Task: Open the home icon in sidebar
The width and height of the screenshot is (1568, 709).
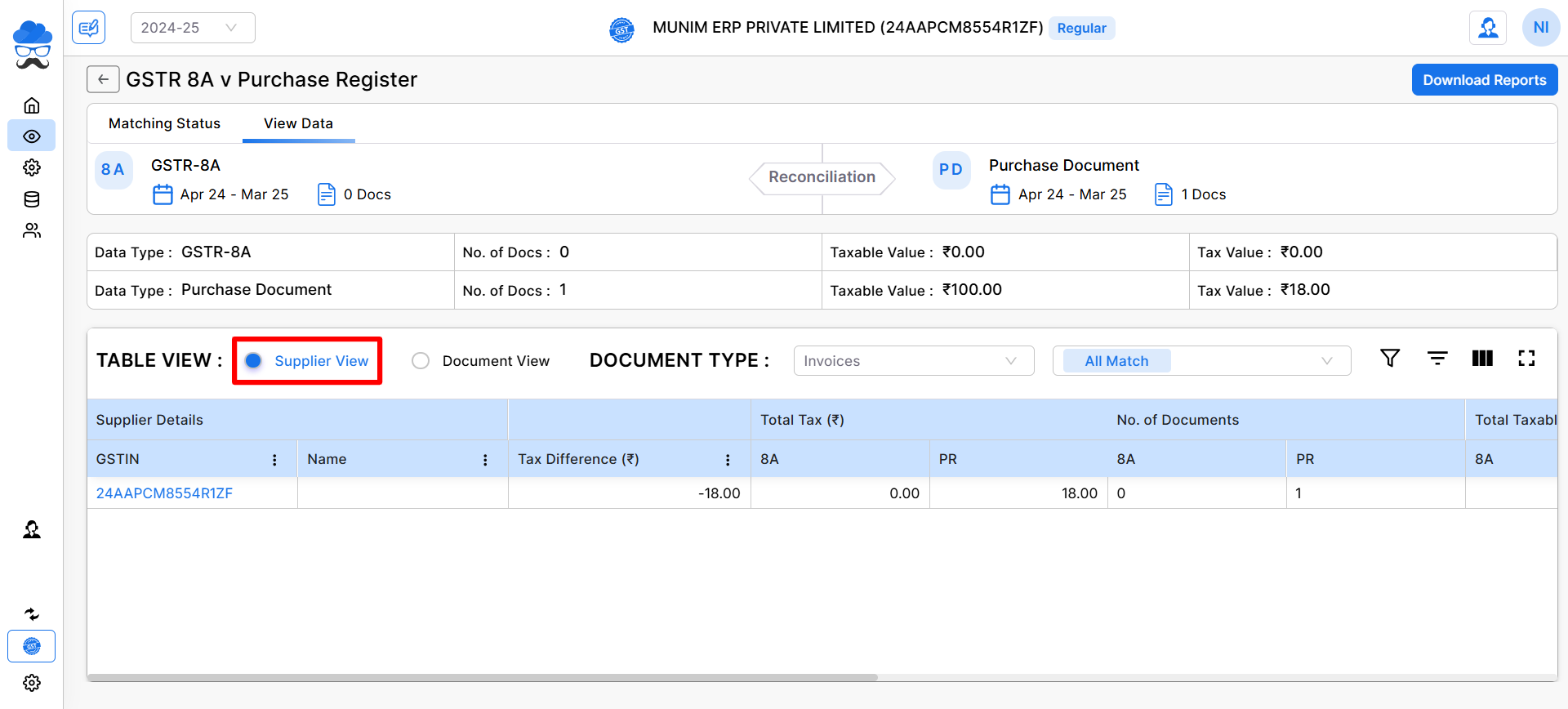Action: (32, 105)
